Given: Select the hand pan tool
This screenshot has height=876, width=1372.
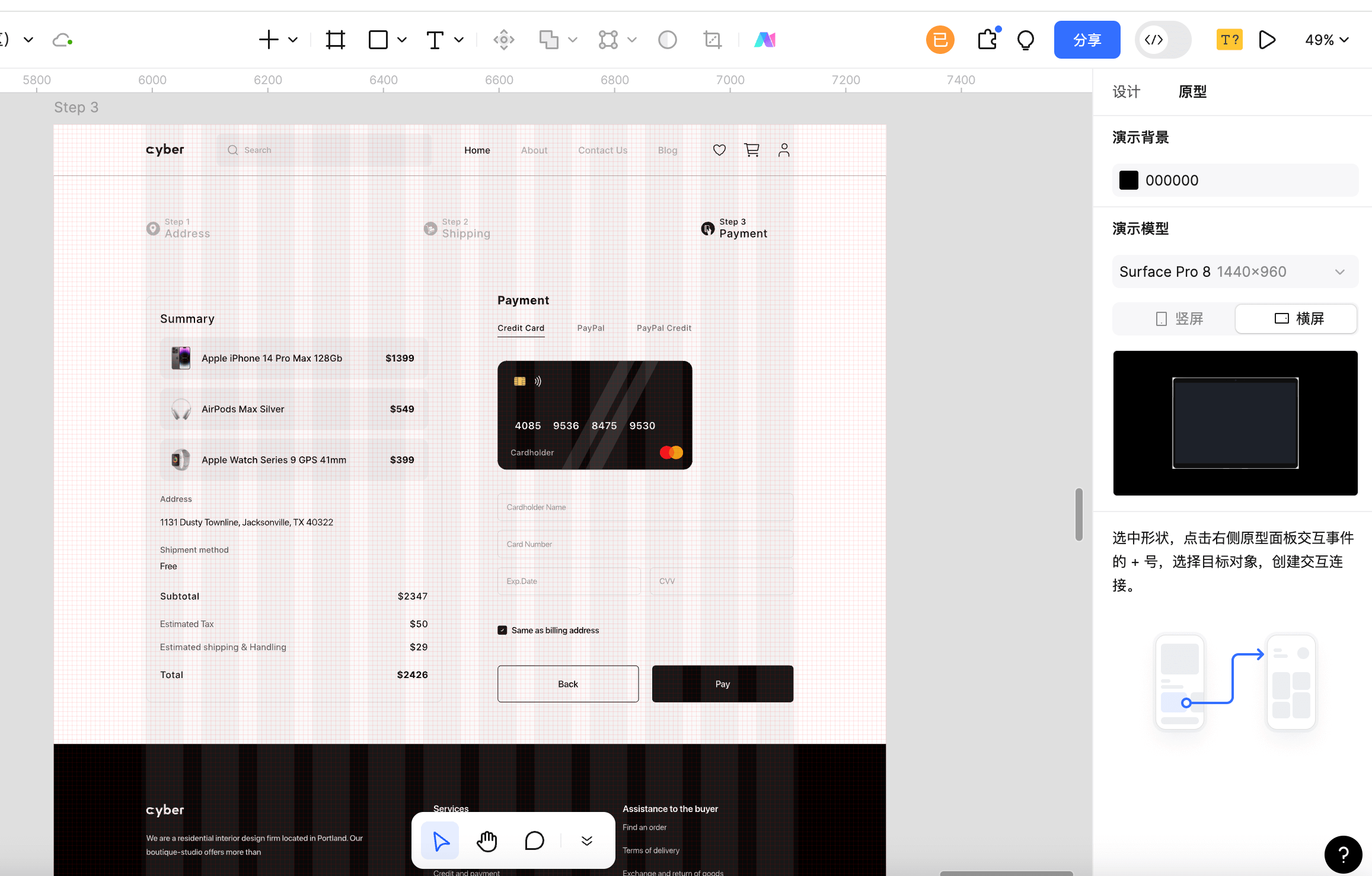Looking at the screenshot, I should coord(487,840).
